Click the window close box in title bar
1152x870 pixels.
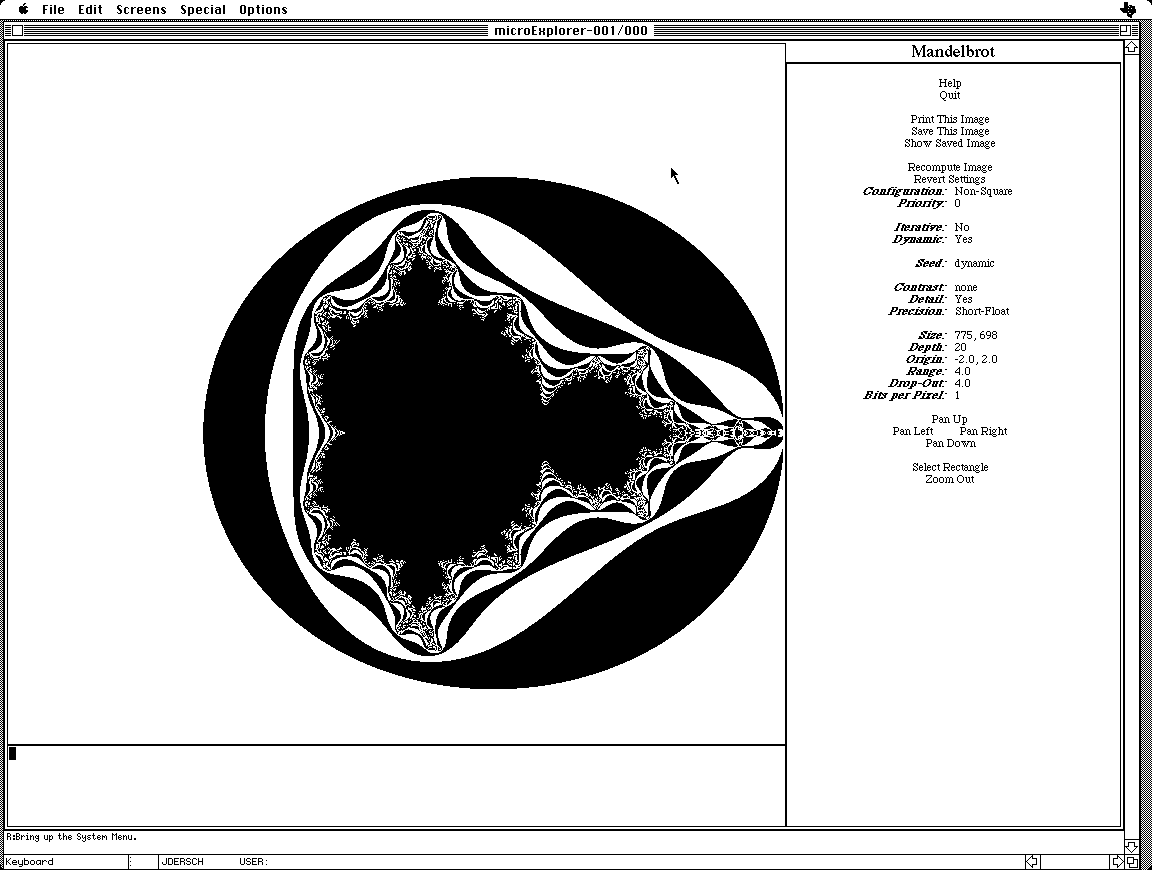[x=17, y=30]
